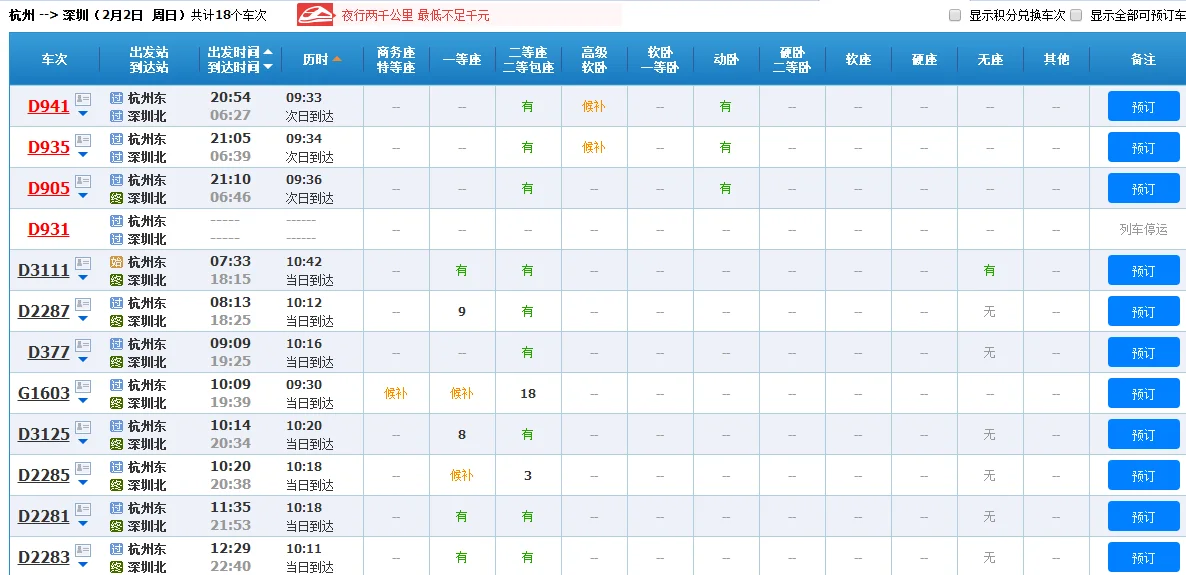Click the green terminal icon for G1603 深圳北
The image size is (1186, 575).
coord(116,403)
